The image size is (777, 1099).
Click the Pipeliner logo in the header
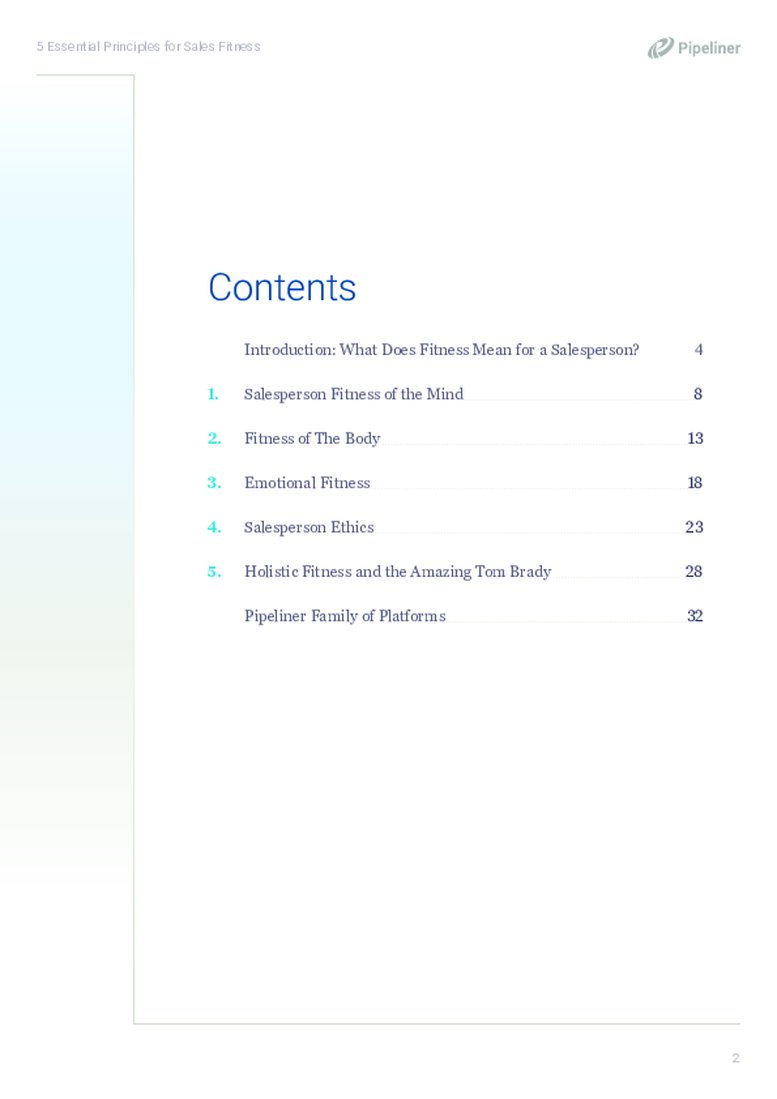pos(694,47)
